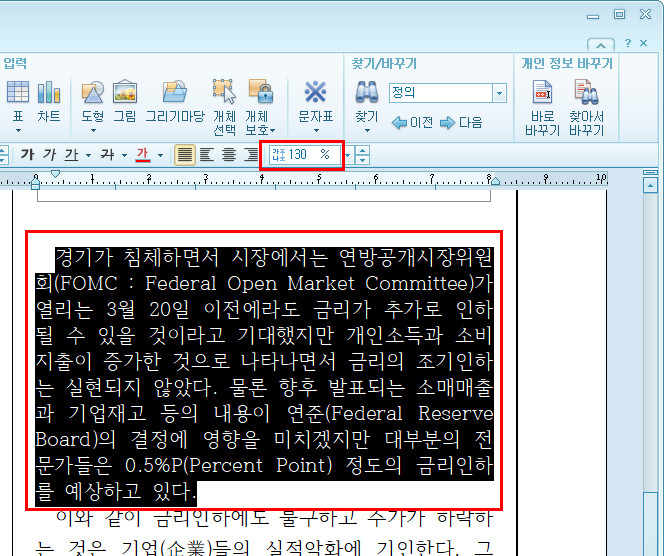This screenshot has height=556, width=664.
Task: Click the 찾기/바꾸기 group label
Action: point(384,64)
